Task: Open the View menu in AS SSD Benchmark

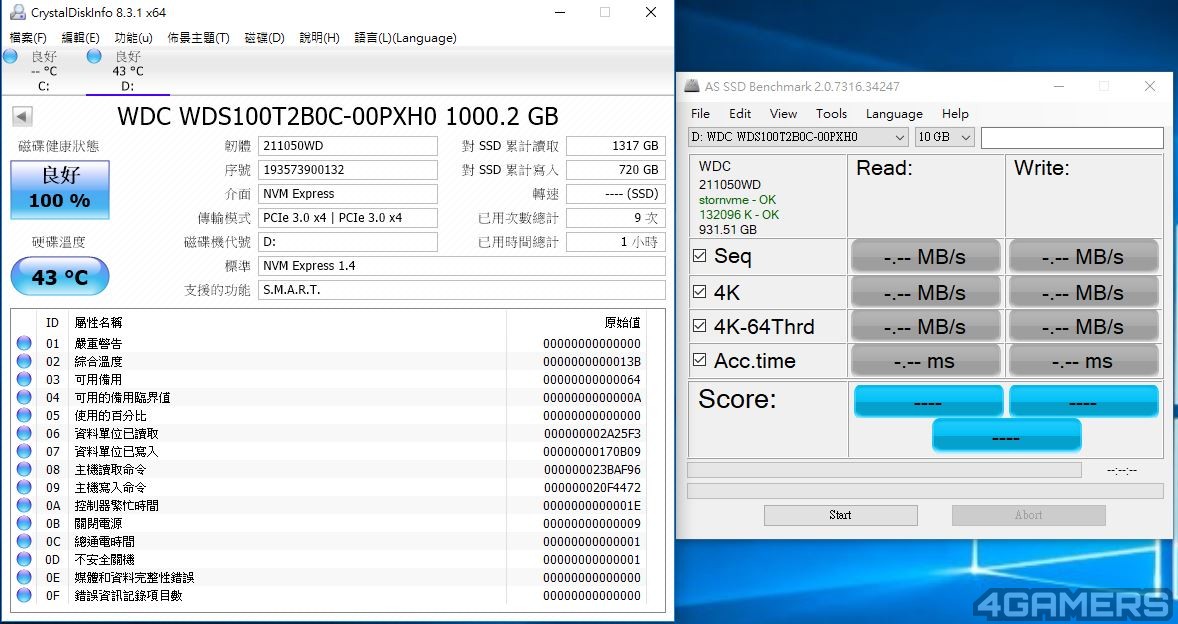Action: point(783,113)
